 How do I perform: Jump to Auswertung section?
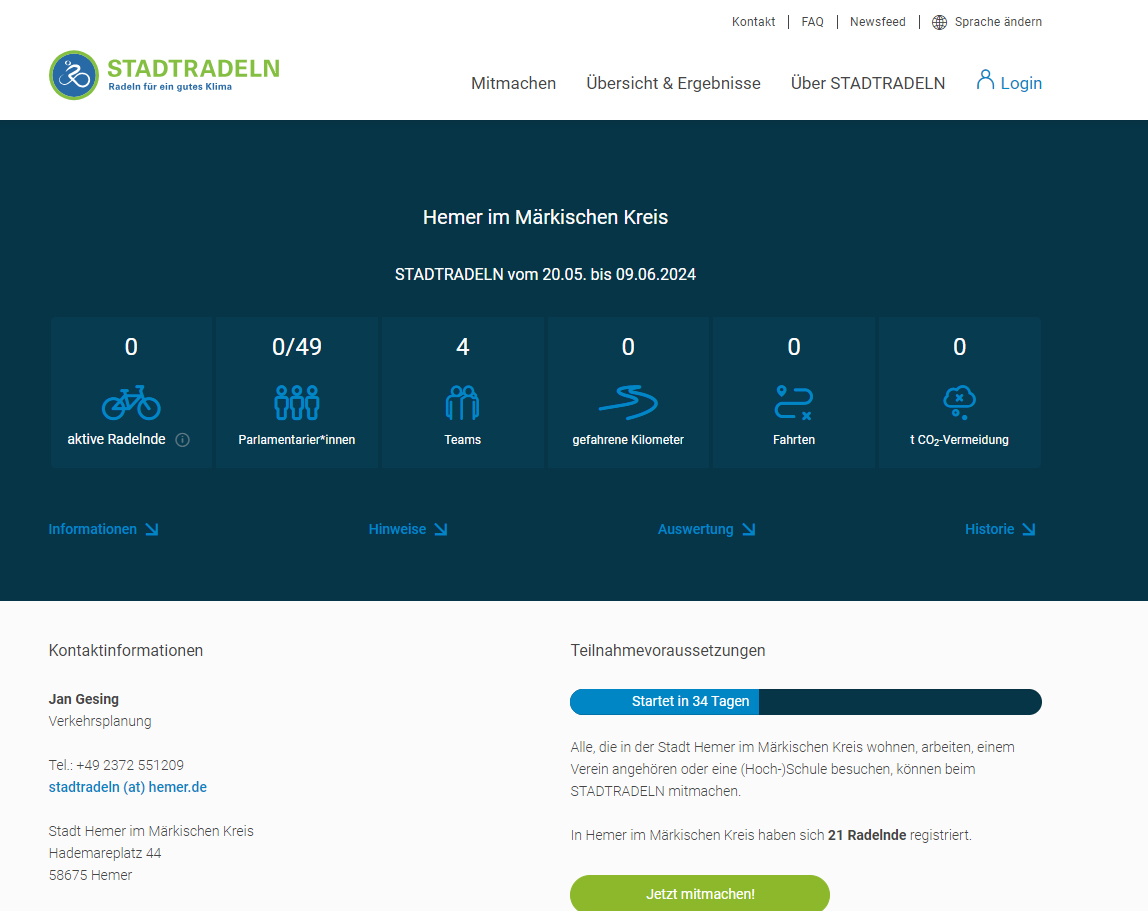[x=695, y=529]
